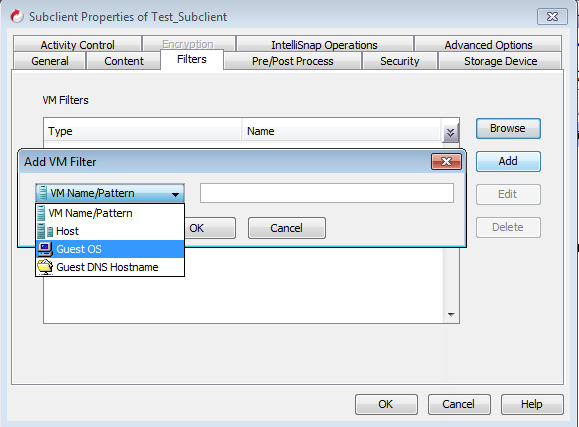Confirm Add VM Filter with OK

pyautogui.click(x=210, y=228)
